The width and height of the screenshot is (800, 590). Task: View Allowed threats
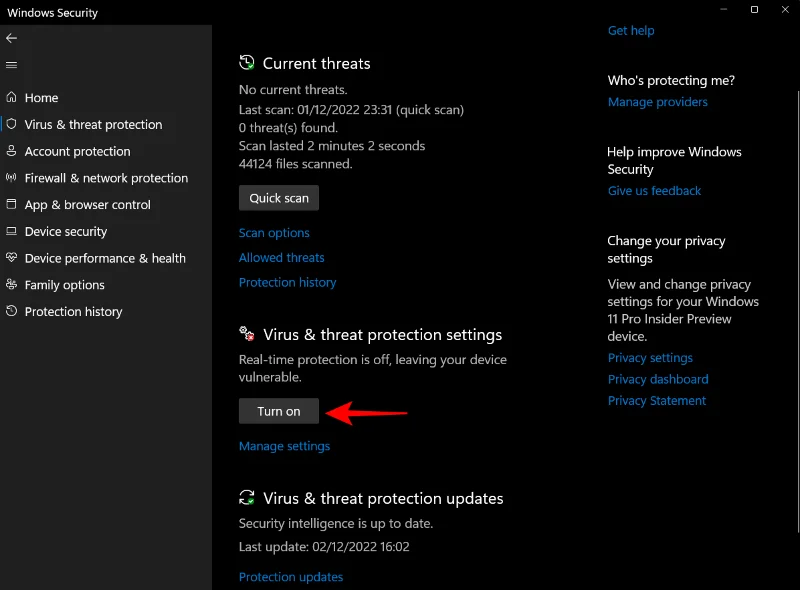(x=281, y=257)
